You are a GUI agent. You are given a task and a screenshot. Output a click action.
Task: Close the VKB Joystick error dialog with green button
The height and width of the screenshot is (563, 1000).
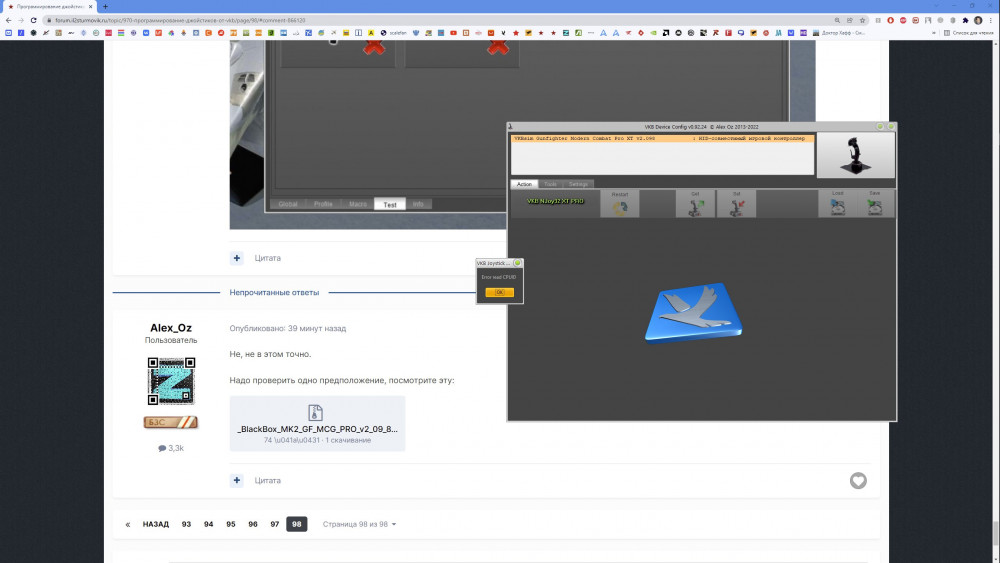coord(517,263)
